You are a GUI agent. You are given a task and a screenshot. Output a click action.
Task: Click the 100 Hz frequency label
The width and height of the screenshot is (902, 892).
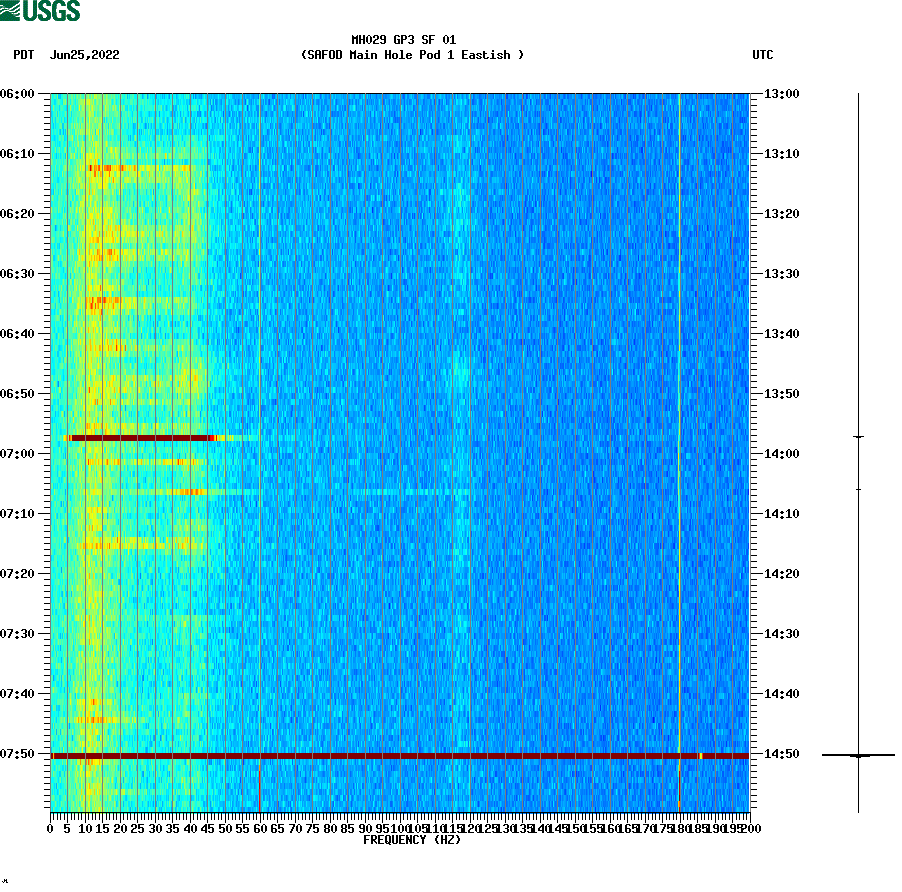coord(398,828)
